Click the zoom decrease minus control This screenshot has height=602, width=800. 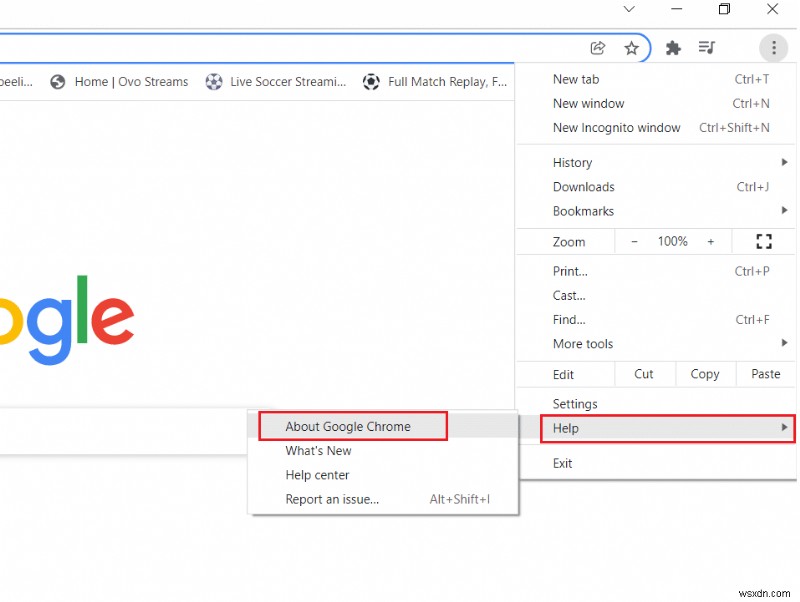click(x=635, y=241)
